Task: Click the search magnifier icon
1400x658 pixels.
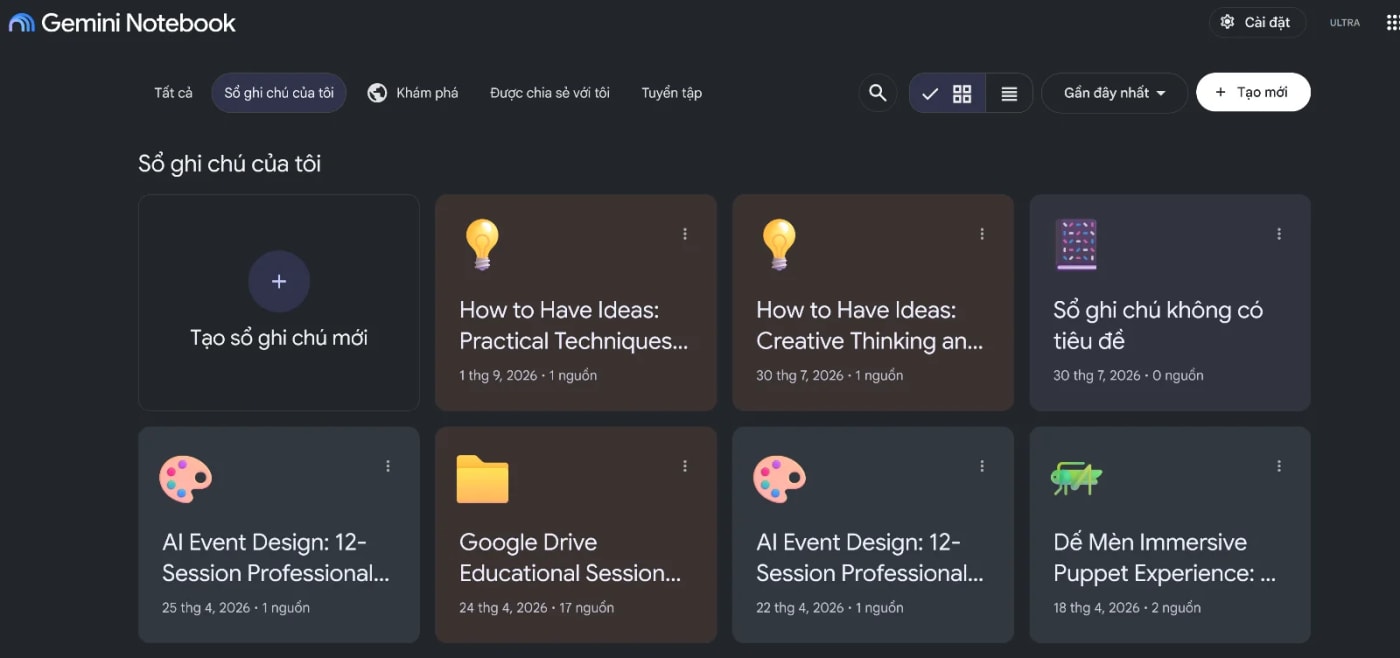Action: [x=877, y=93]
